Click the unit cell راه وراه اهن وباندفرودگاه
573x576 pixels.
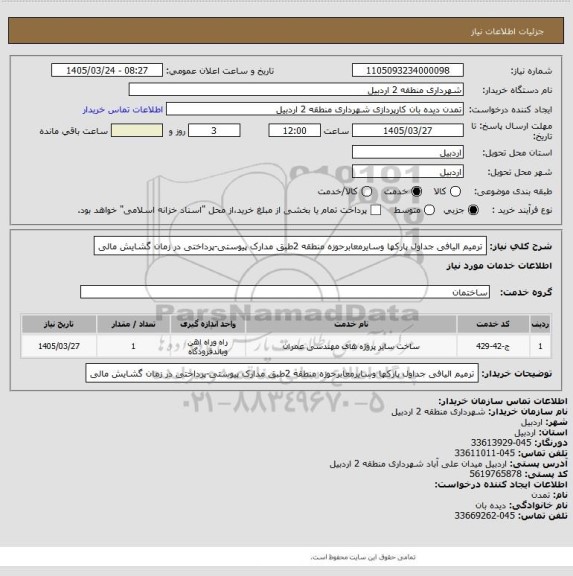[208, 346]
